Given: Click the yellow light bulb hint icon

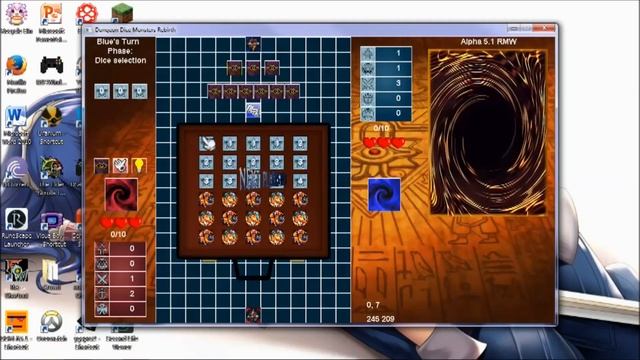Looking at the screenshot, I should [139, 166].
